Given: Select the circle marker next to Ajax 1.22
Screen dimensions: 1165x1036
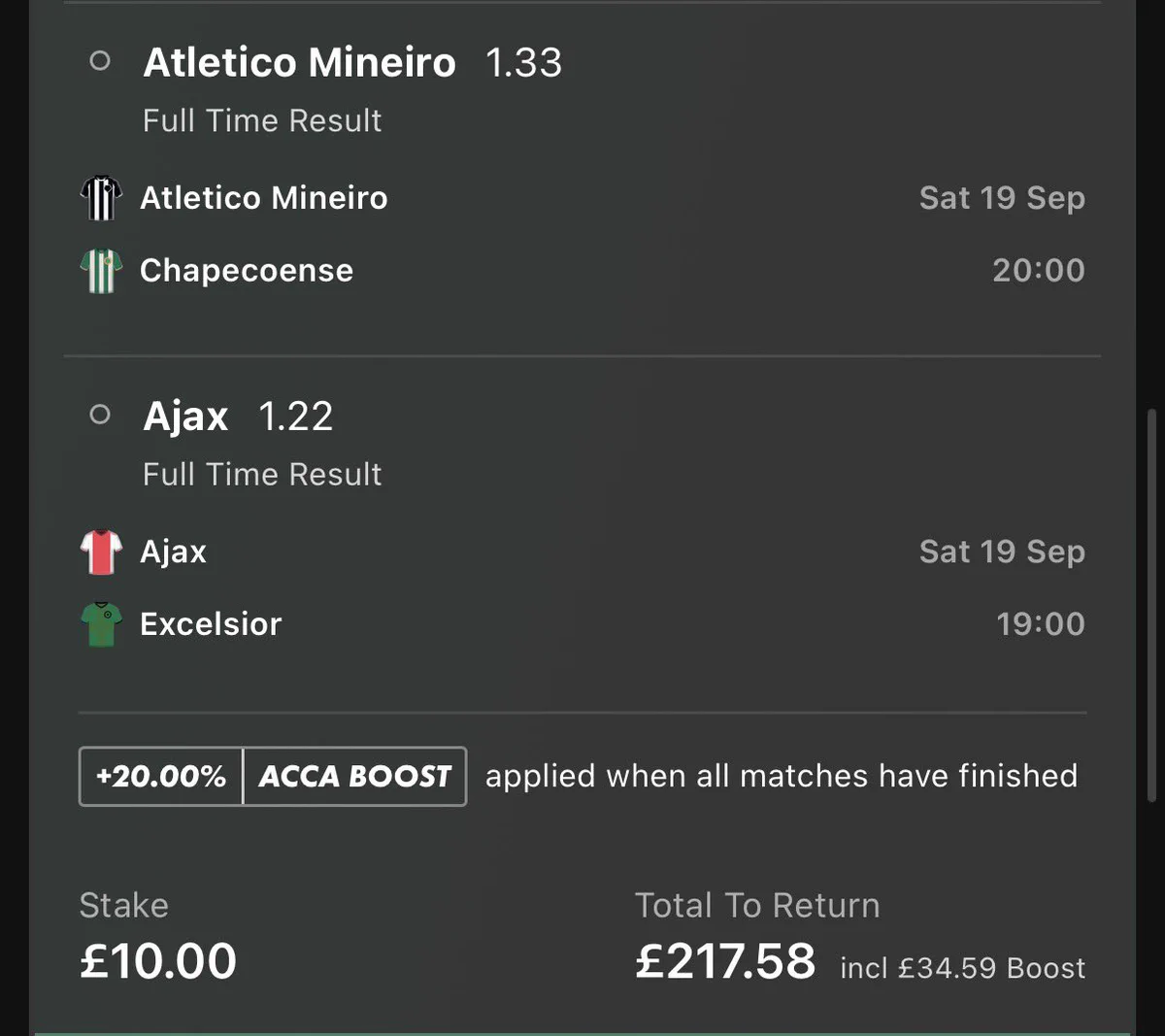Looking at the screenshot, I should pos(99,415).
